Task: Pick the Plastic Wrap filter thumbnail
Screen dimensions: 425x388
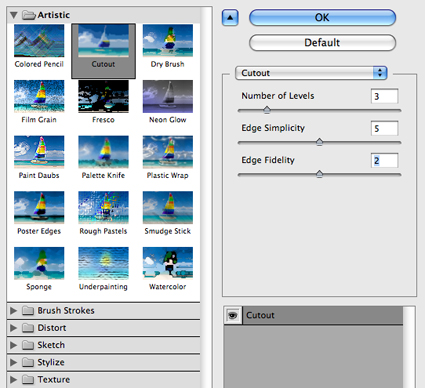Action: pos(168,152)
